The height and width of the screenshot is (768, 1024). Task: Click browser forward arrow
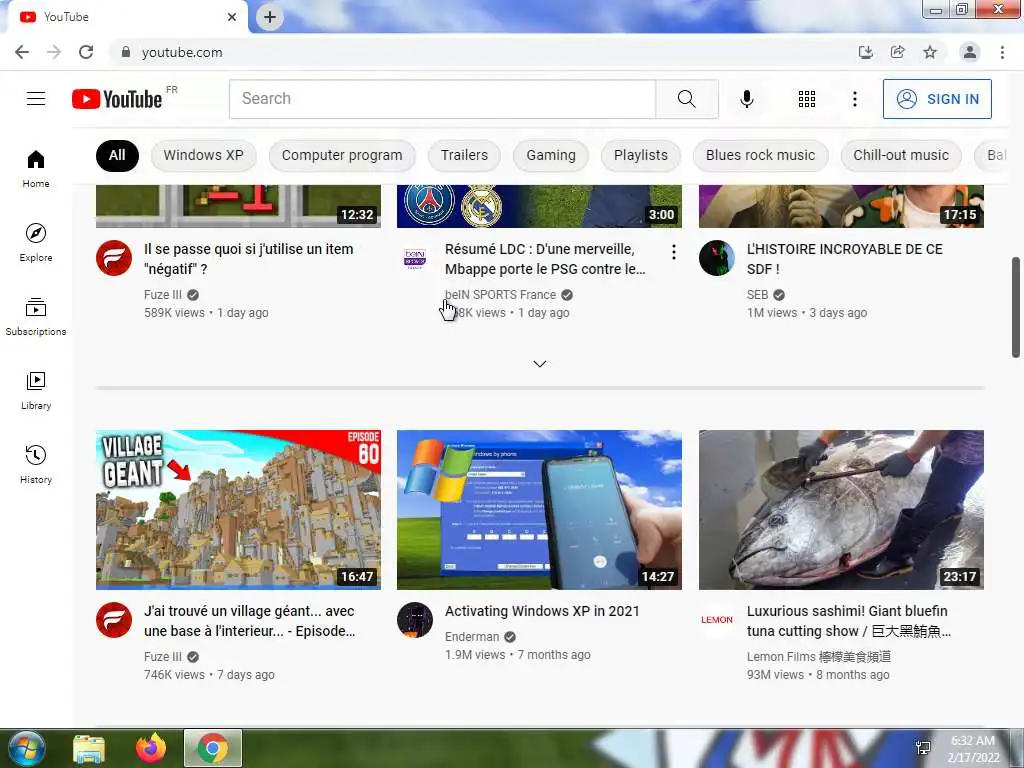[x=54, y=52]
